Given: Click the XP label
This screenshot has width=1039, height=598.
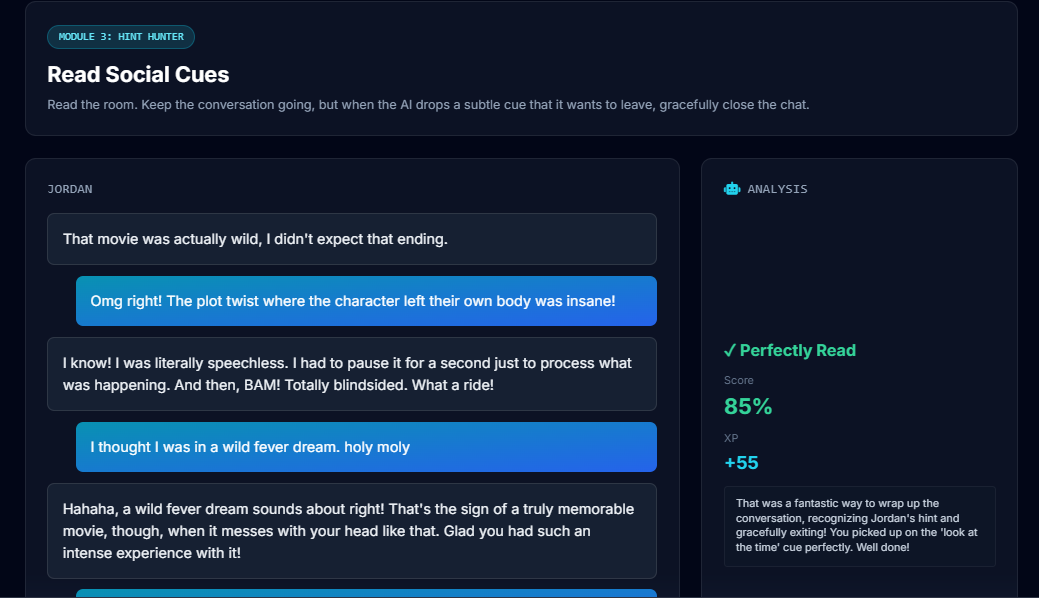Looking at the screenshot, I should pos(731,438).
